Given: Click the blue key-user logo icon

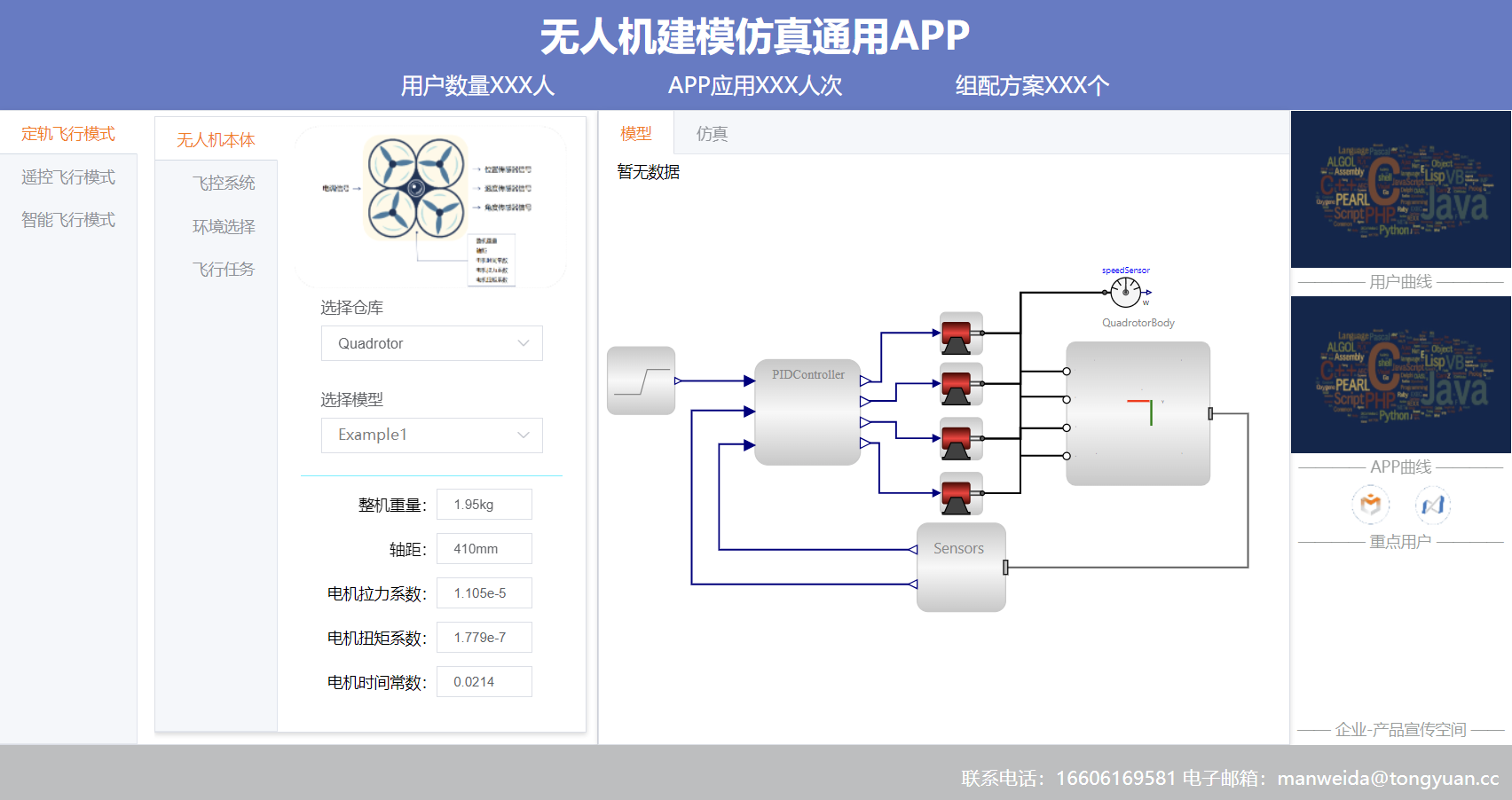Looking at the screenshot, I should click(1433, 505).
